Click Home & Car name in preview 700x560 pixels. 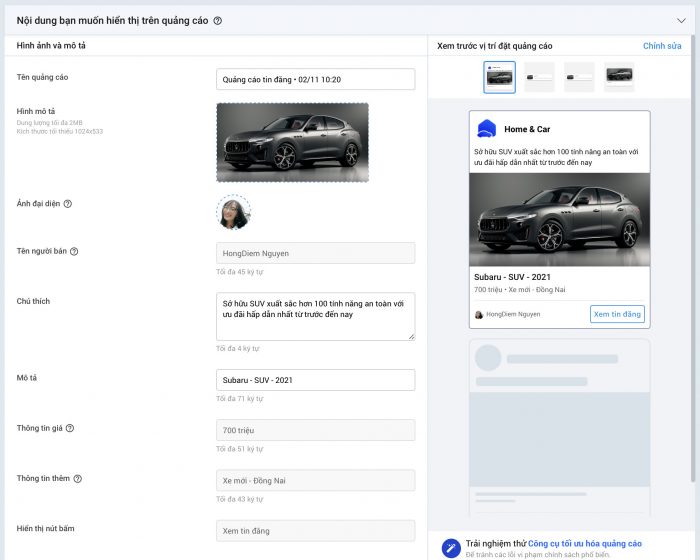(x=527, y=130)
